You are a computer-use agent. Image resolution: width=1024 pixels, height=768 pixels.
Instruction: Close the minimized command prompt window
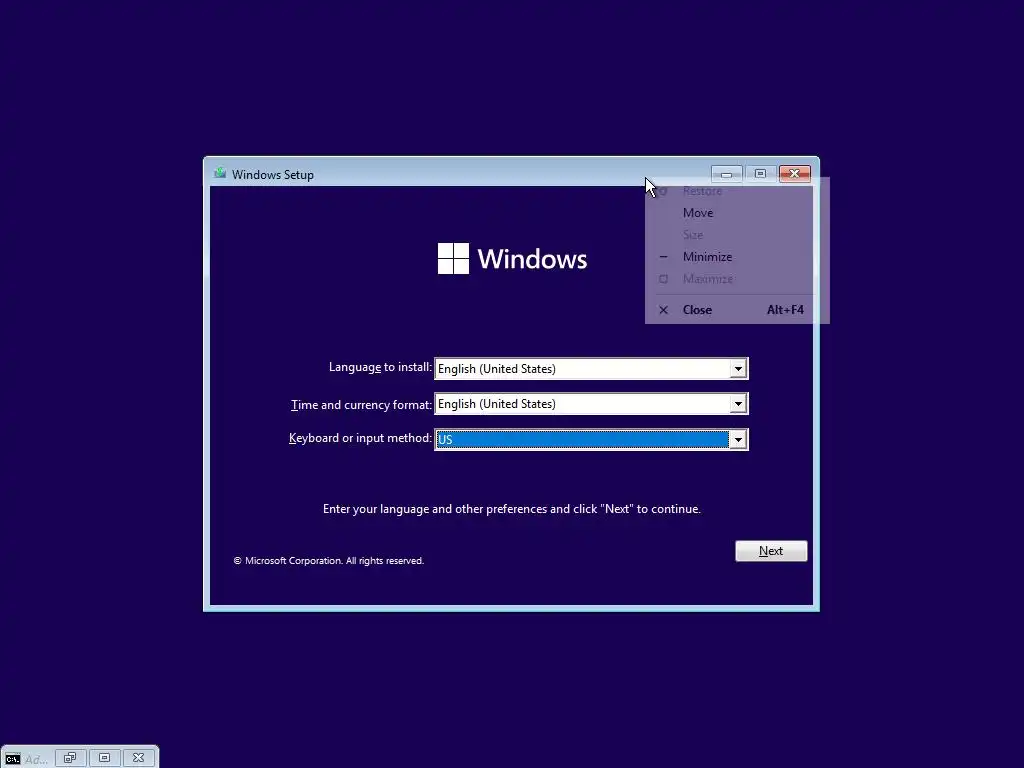[x=138, y=758]
